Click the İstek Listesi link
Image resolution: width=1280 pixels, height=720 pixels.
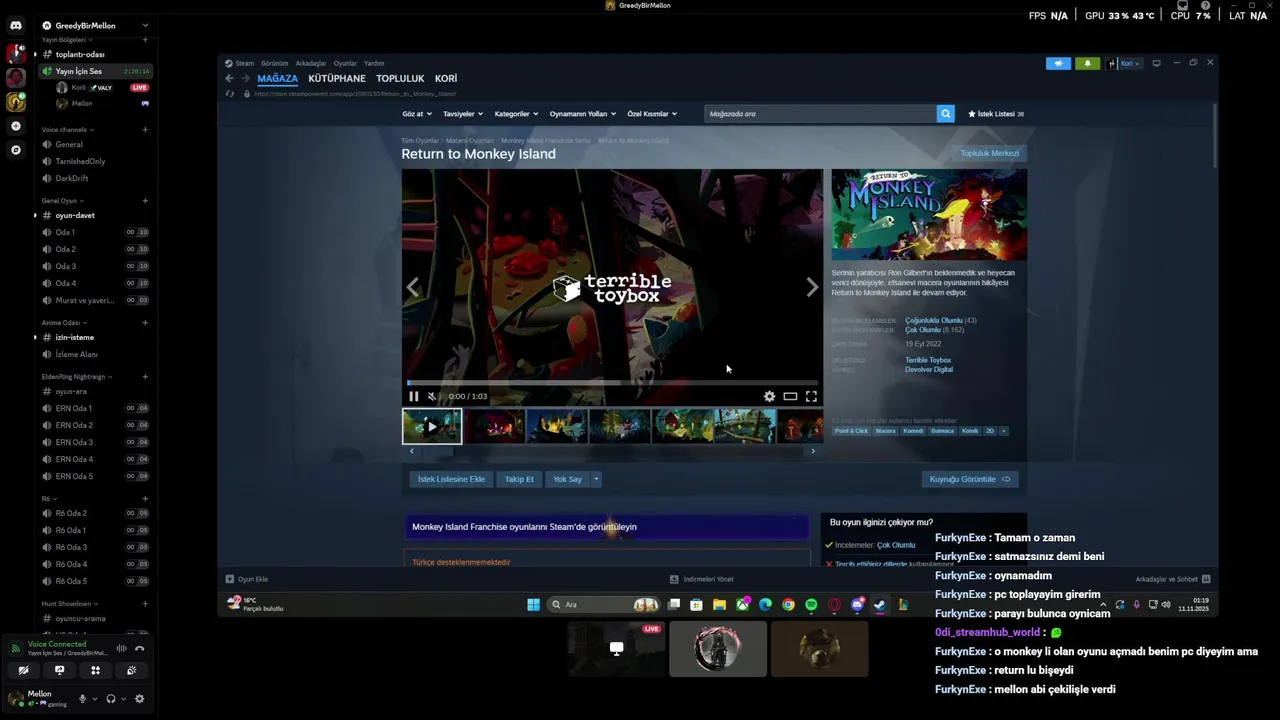click(x=995, y=114)
